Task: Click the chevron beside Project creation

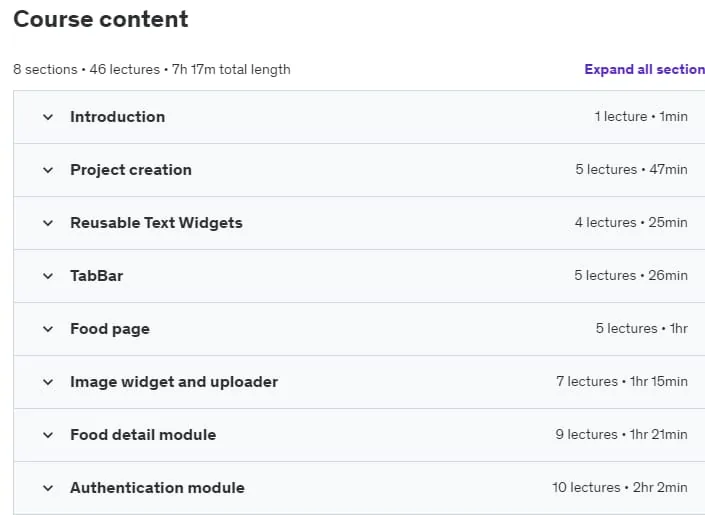Action: point(48,170)
